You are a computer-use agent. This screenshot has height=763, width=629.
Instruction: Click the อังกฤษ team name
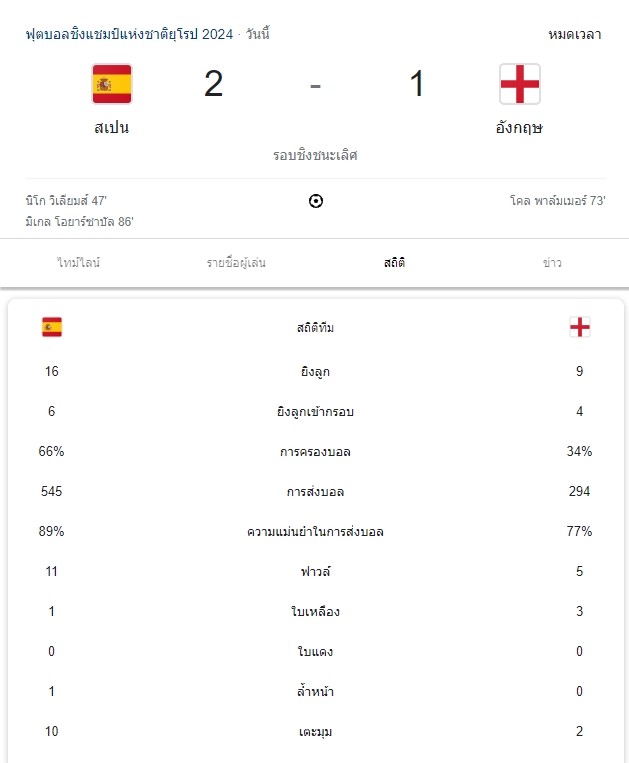tap(519, 128)
